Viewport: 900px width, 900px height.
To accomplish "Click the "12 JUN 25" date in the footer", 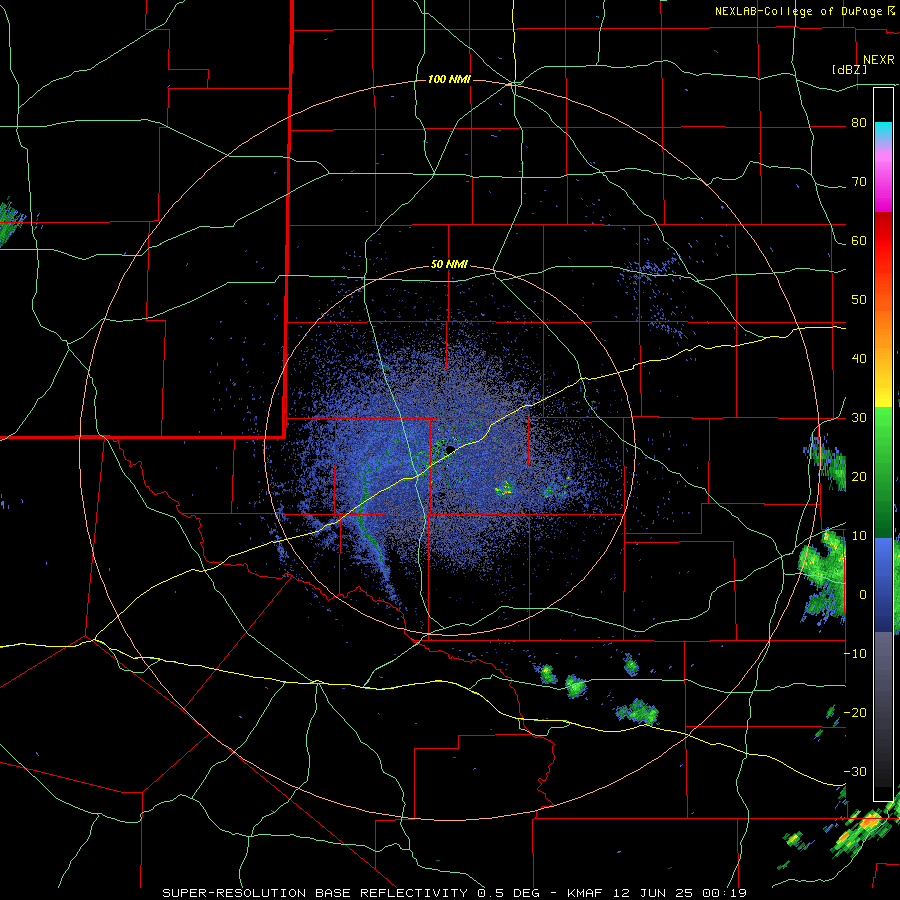I will tap(651, 893).
